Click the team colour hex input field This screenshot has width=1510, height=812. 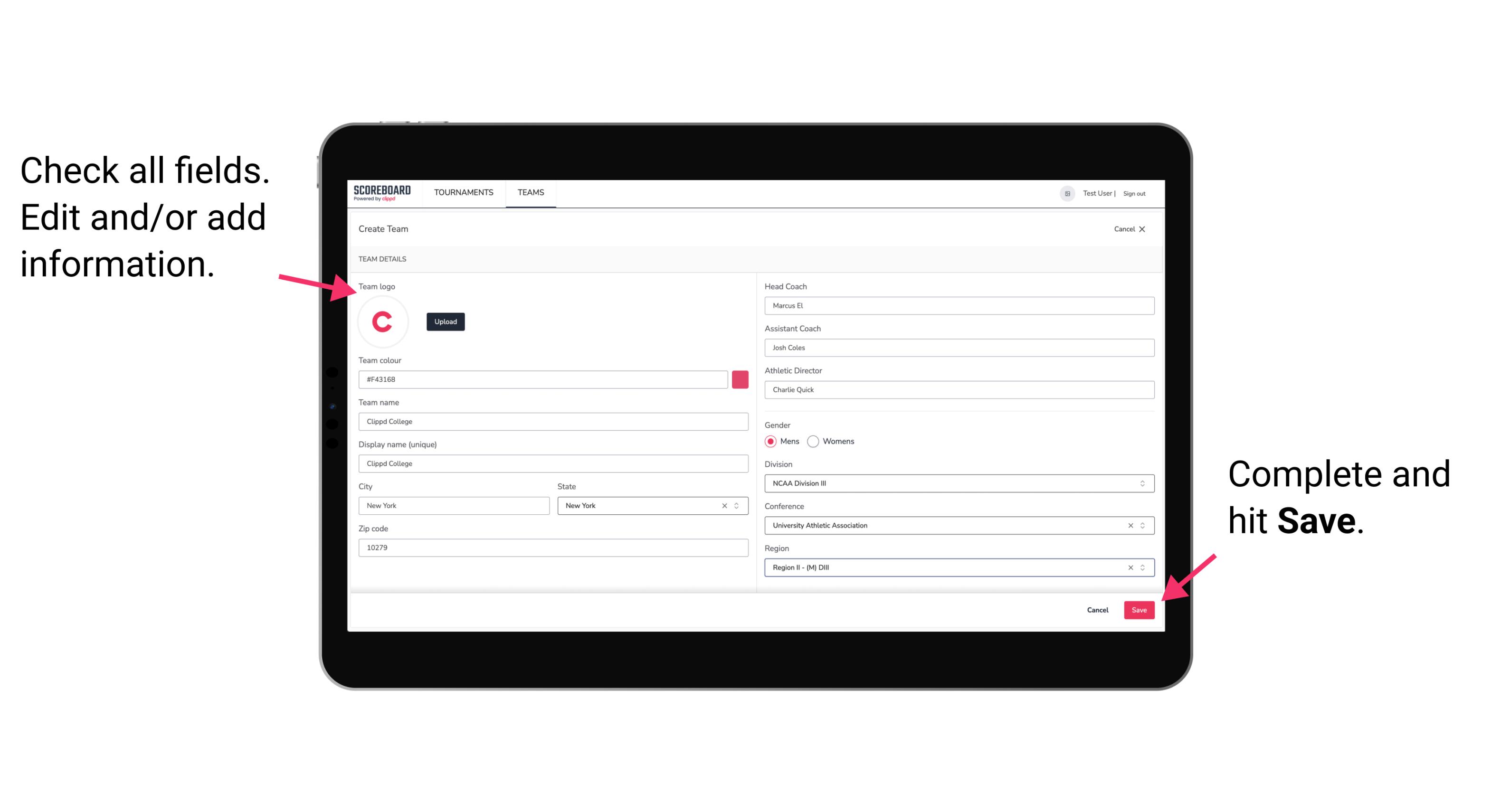tap(544, 379)
